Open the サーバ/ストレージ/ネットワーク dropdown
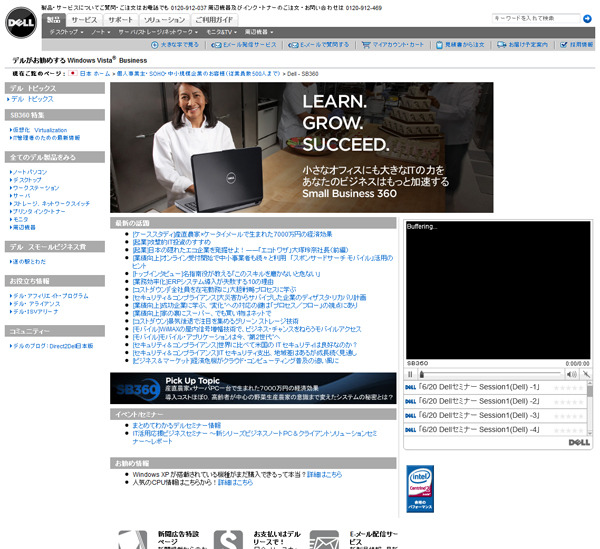 (x=158, y=32)
